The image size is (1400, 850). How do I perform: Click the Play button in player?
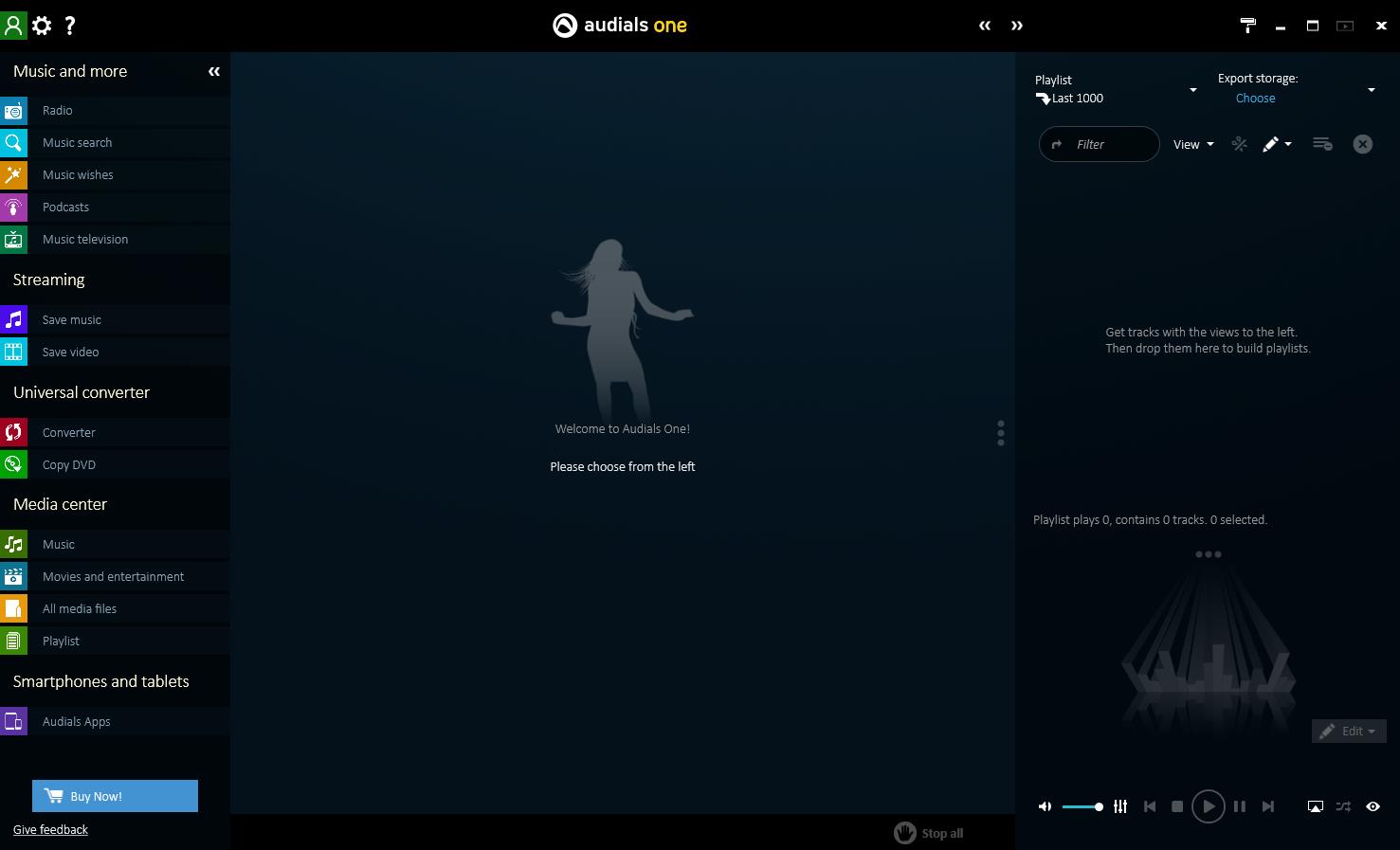(x=1208, y=806)
